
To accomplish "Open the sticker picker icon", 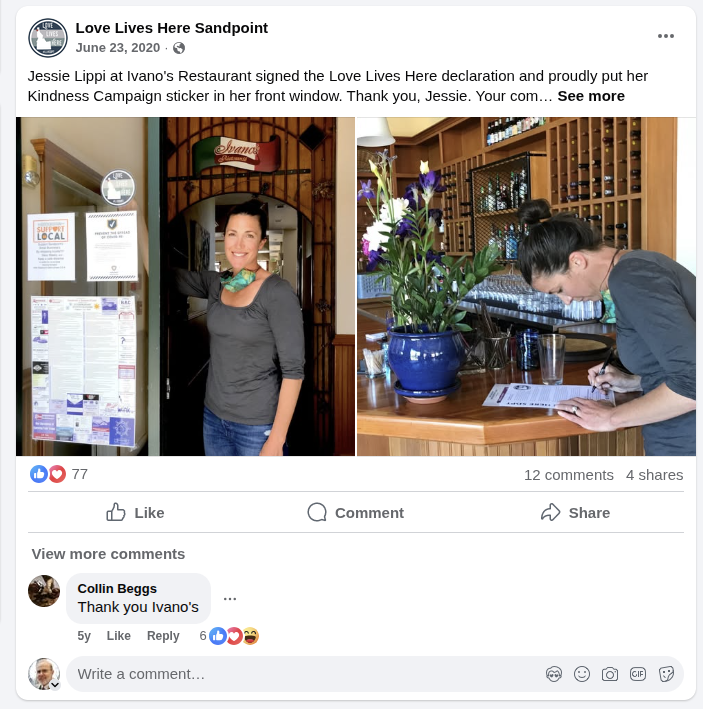I will pos(666,674).
